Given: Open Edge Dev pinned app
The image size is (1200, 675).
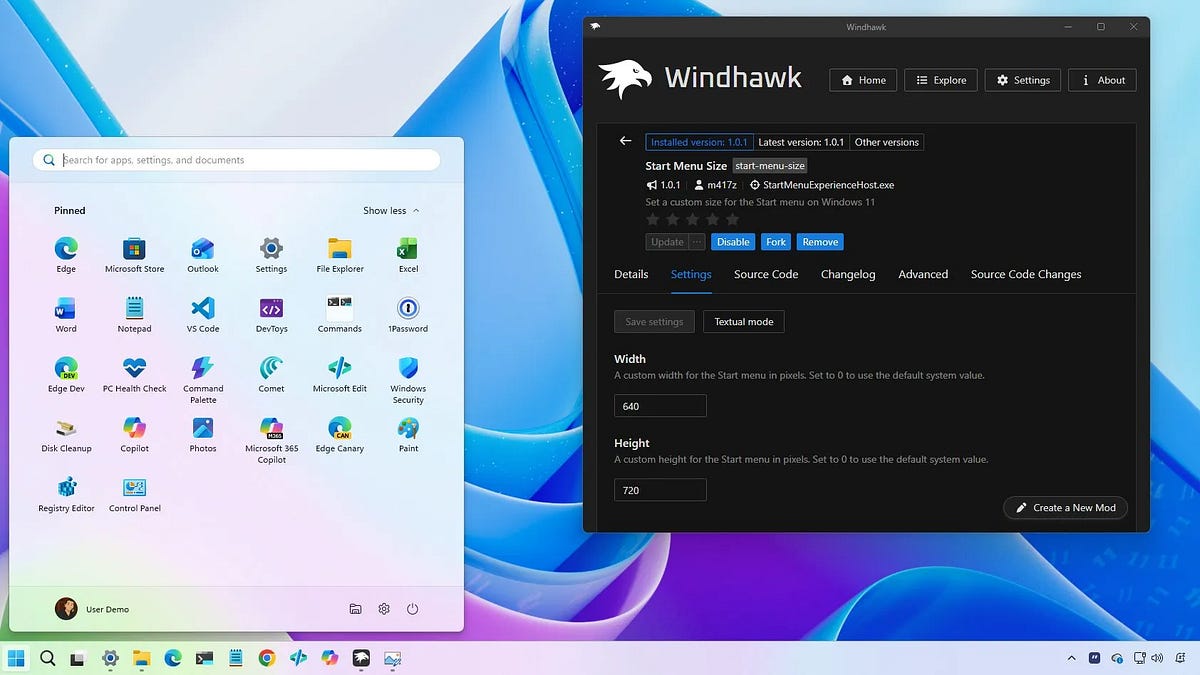Looking at the screenshot, I should [x=66, y=375].
